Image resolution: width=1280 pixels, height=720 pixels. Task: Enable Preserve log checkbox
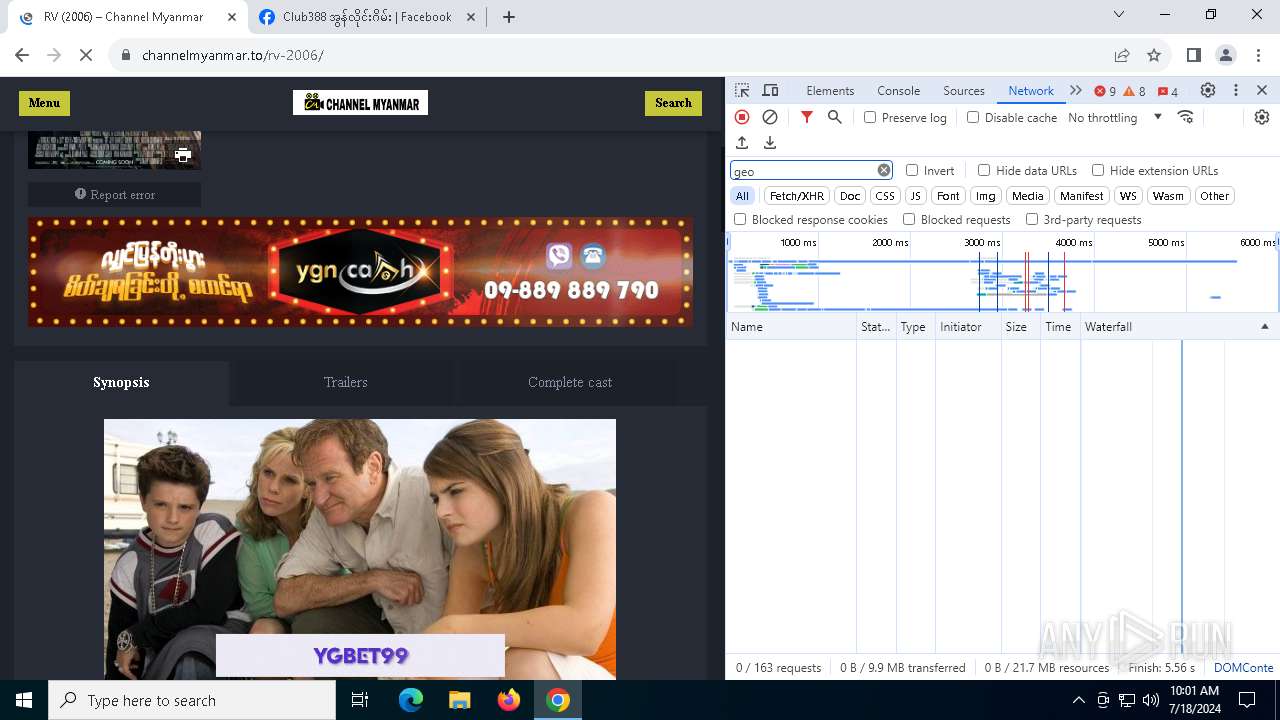click(x=870, y=117)
